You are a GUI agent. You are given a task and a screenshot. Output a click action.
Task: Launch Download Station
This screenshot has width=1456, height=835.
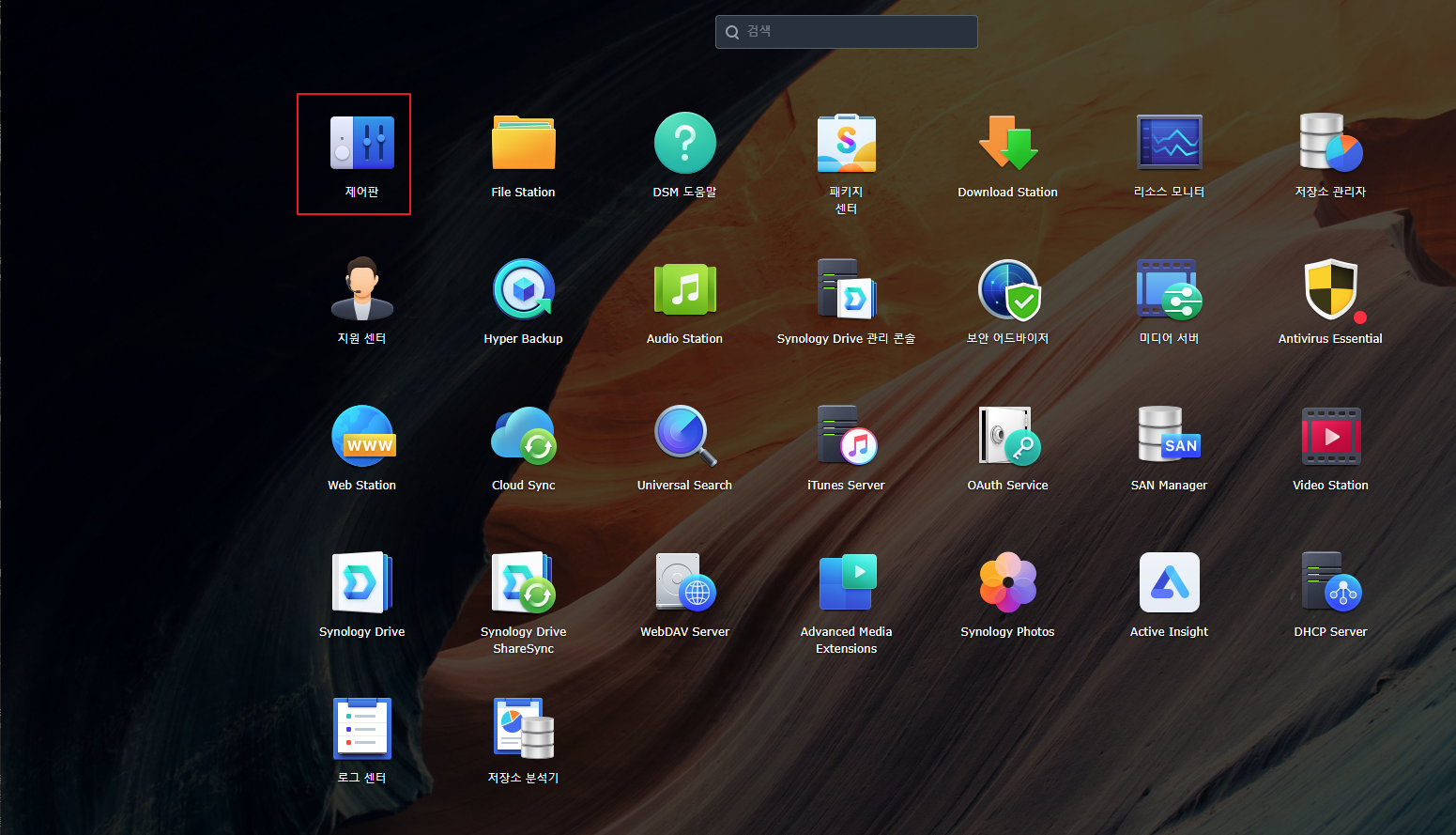[1008, 143]
